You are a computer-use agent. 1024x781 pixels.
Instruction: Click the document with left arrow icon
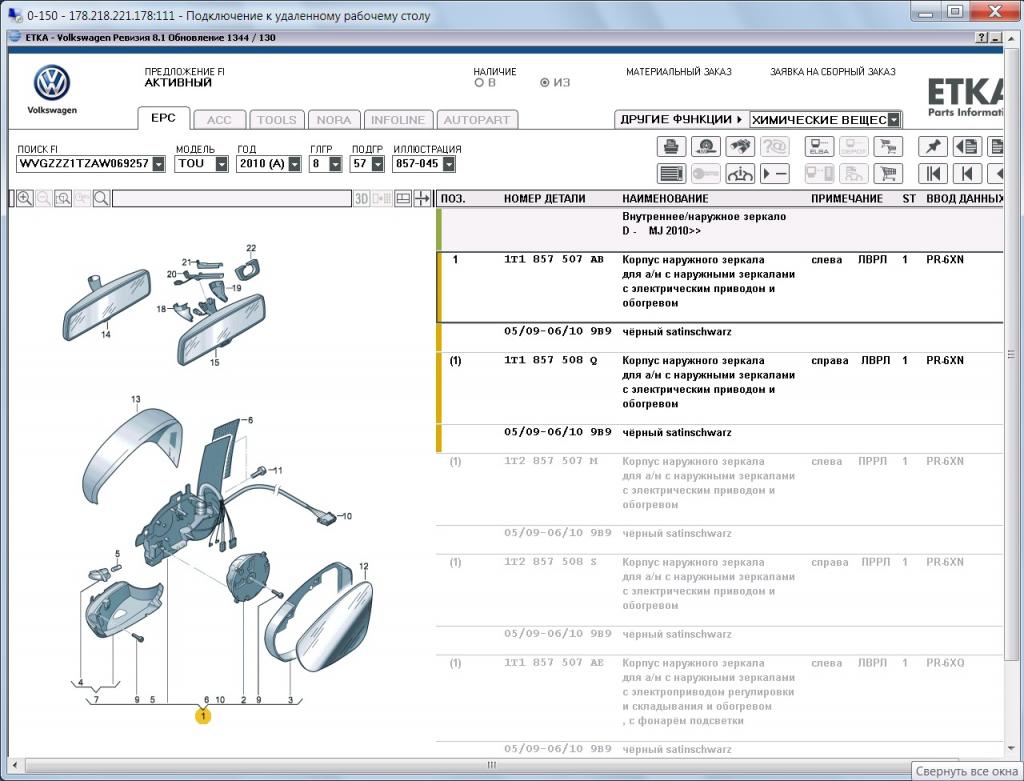click(x=967, y=146)
